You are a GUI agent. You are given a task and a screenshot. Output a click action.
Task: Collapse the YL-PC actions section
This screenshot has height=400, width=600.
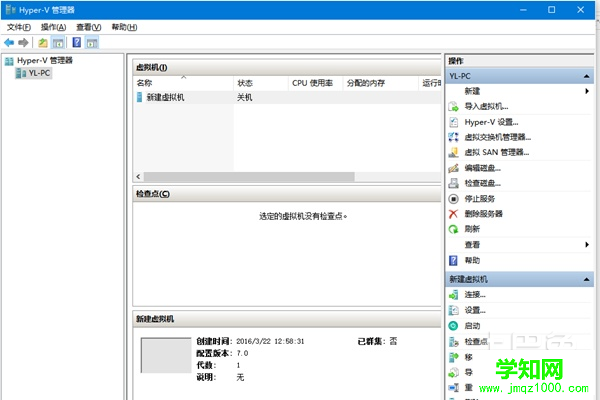click(586, 76)
